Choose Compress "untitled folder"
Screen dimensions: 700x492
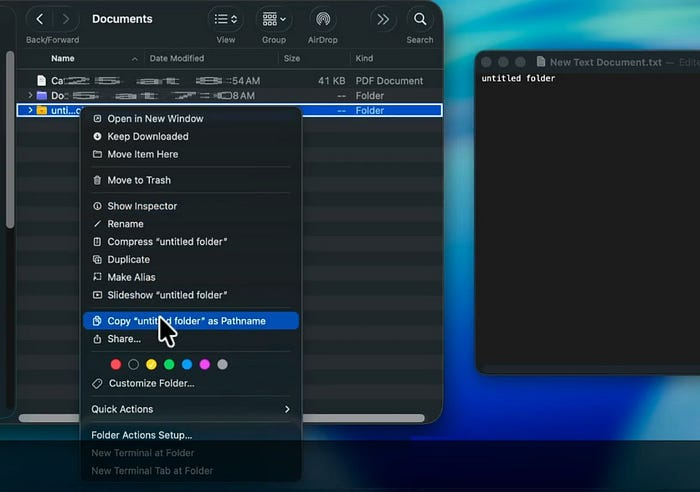point(191,242)
